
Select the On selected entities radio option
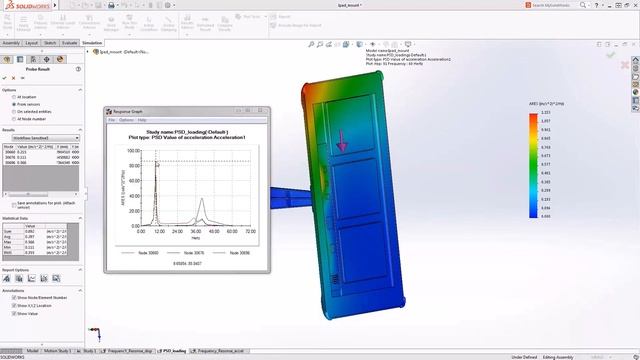tap(14, 111)
